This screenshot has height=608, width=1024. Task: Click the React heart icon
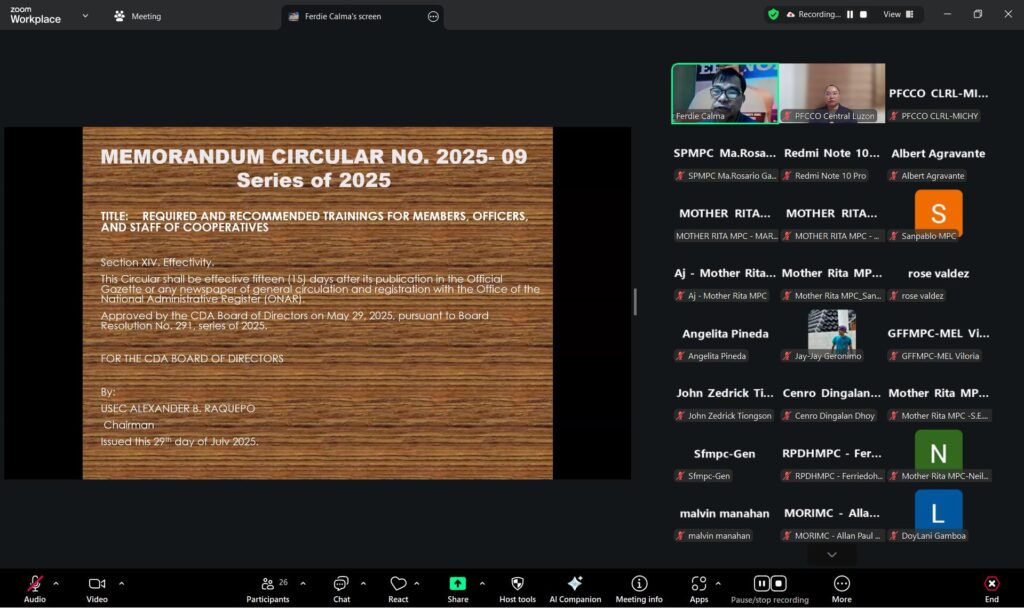pyautogui.click(x=398, y=584)
